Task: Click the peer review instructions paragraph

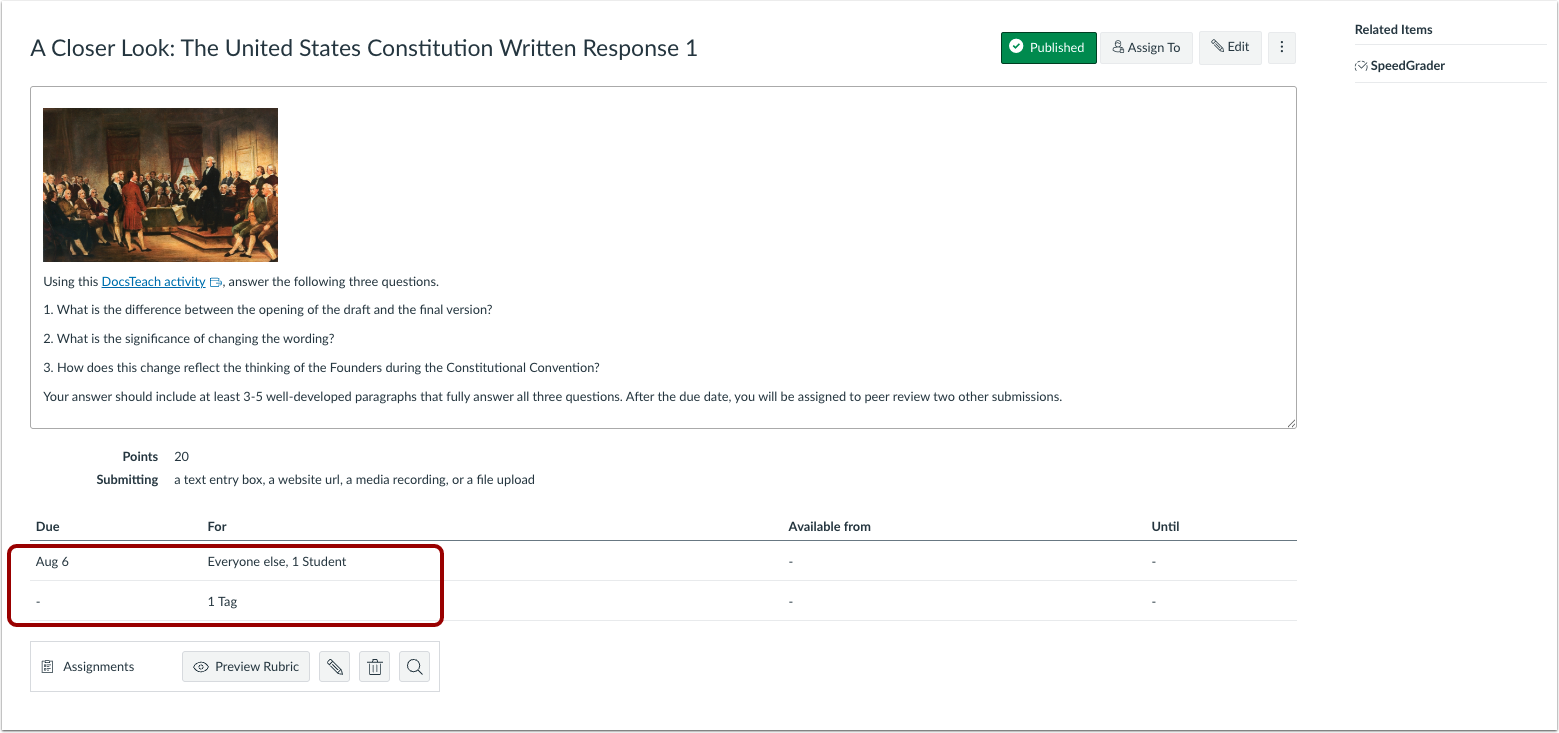Action: [552, 397]
